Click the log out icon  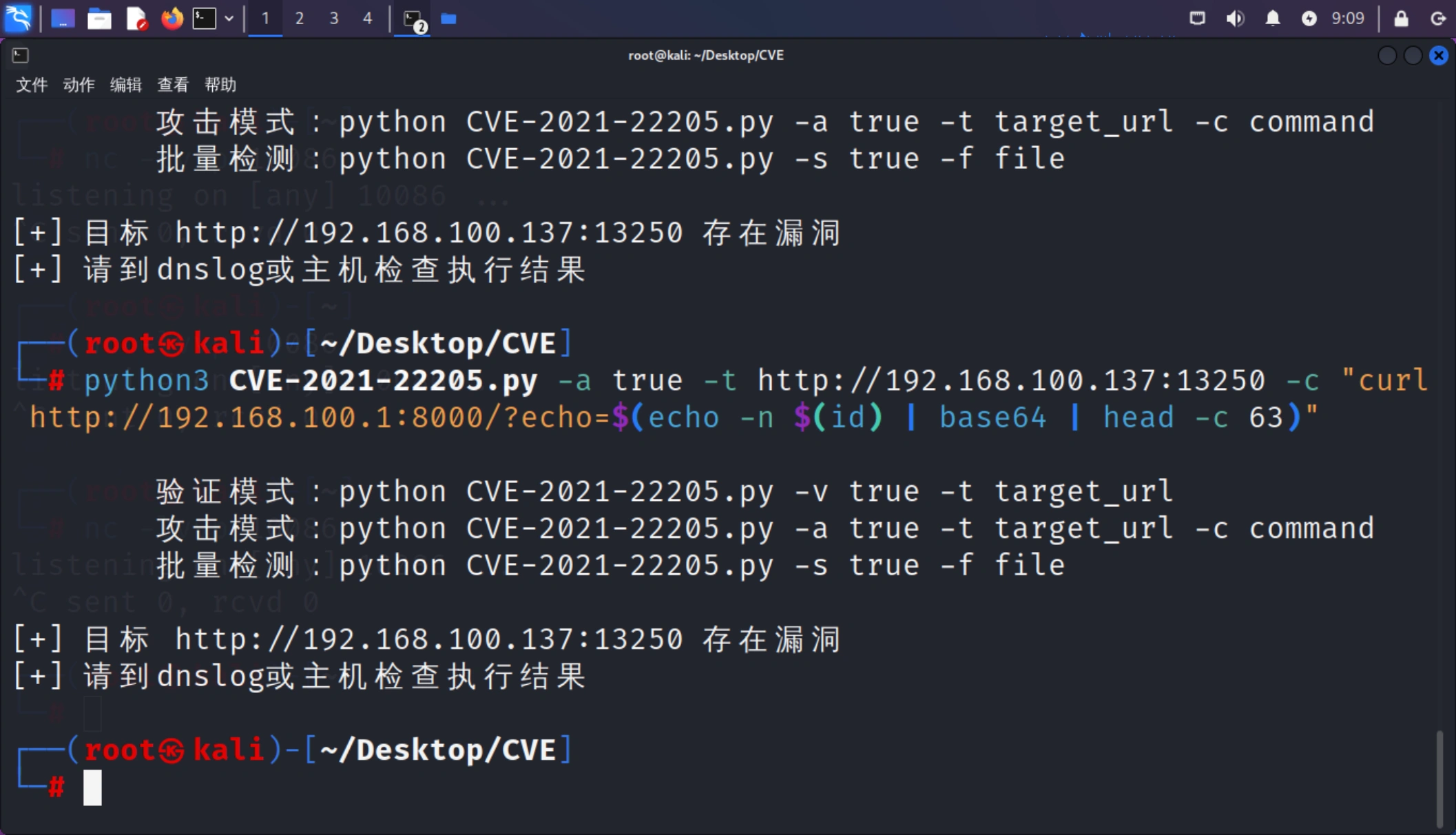tap(1438, 19)
